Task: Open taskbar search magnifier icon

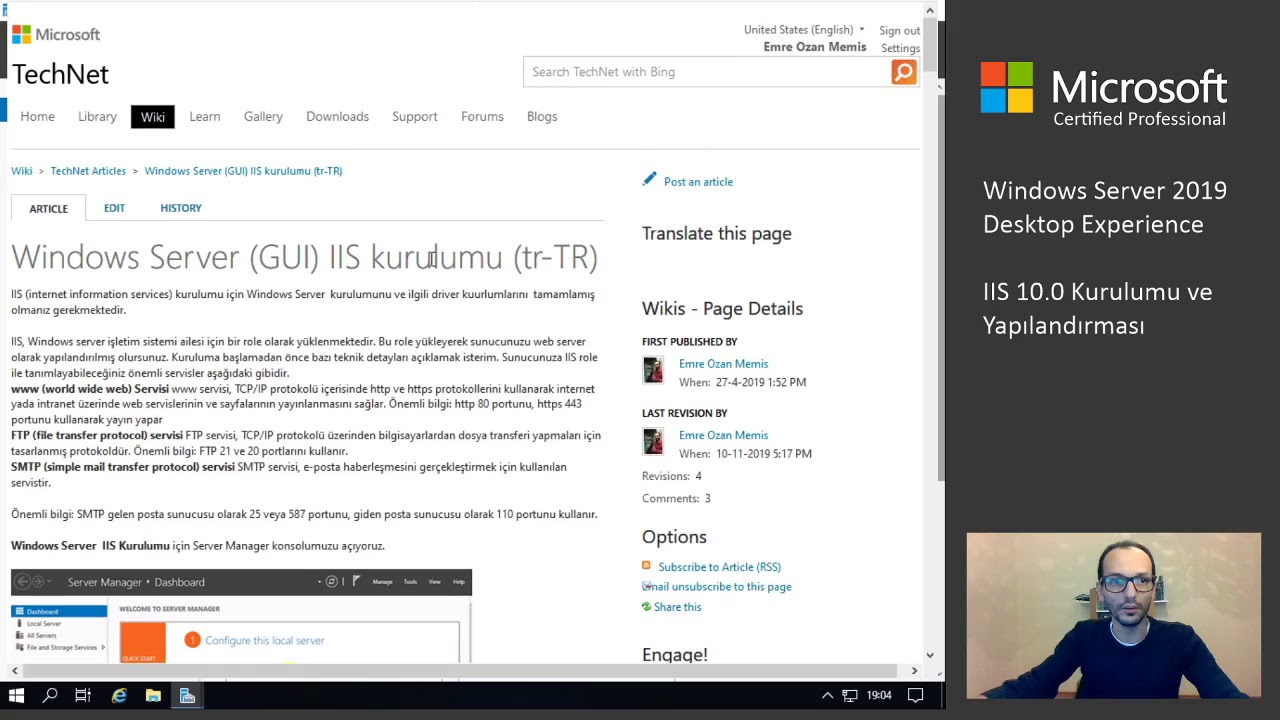Action: 50,695
